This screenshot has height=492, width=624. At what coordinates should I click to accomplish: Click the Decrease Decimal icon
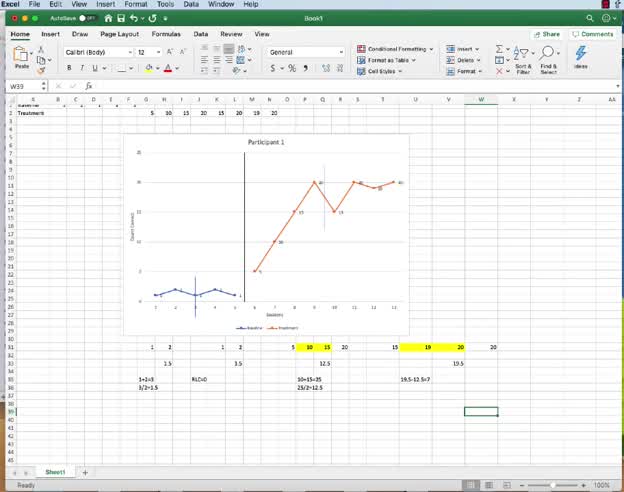pyautogui.click(x=340, y=68)
